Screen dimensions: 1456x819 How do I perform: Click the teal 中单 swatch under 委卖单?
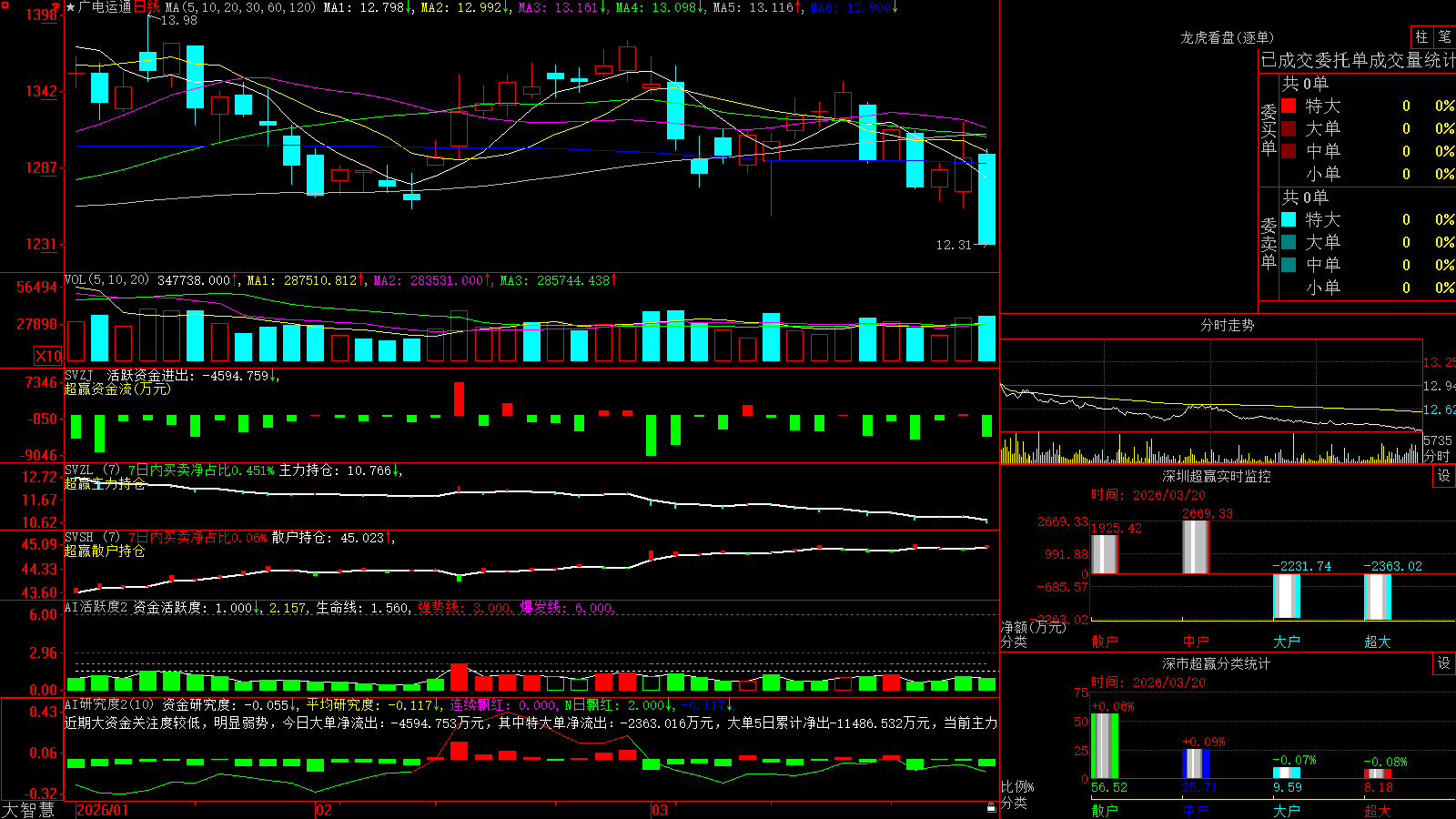[1289, 265]
